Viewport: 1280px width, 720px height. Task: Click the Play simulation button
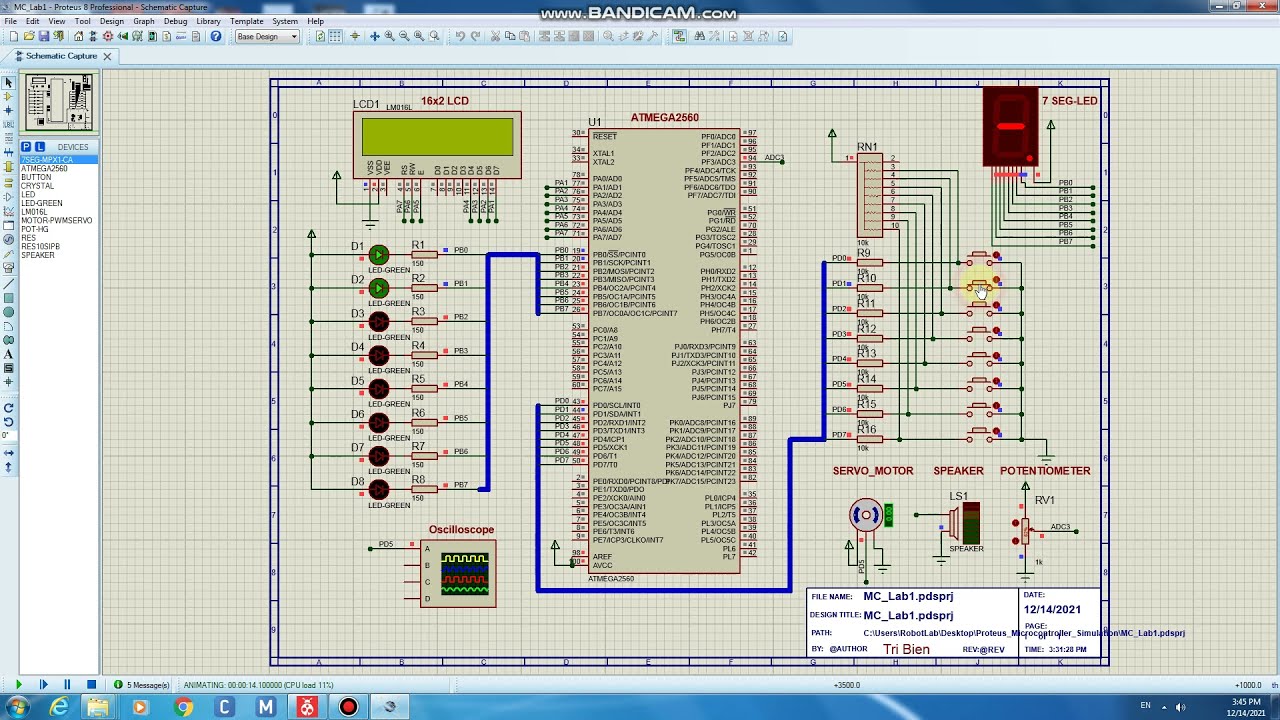point(17,685)
